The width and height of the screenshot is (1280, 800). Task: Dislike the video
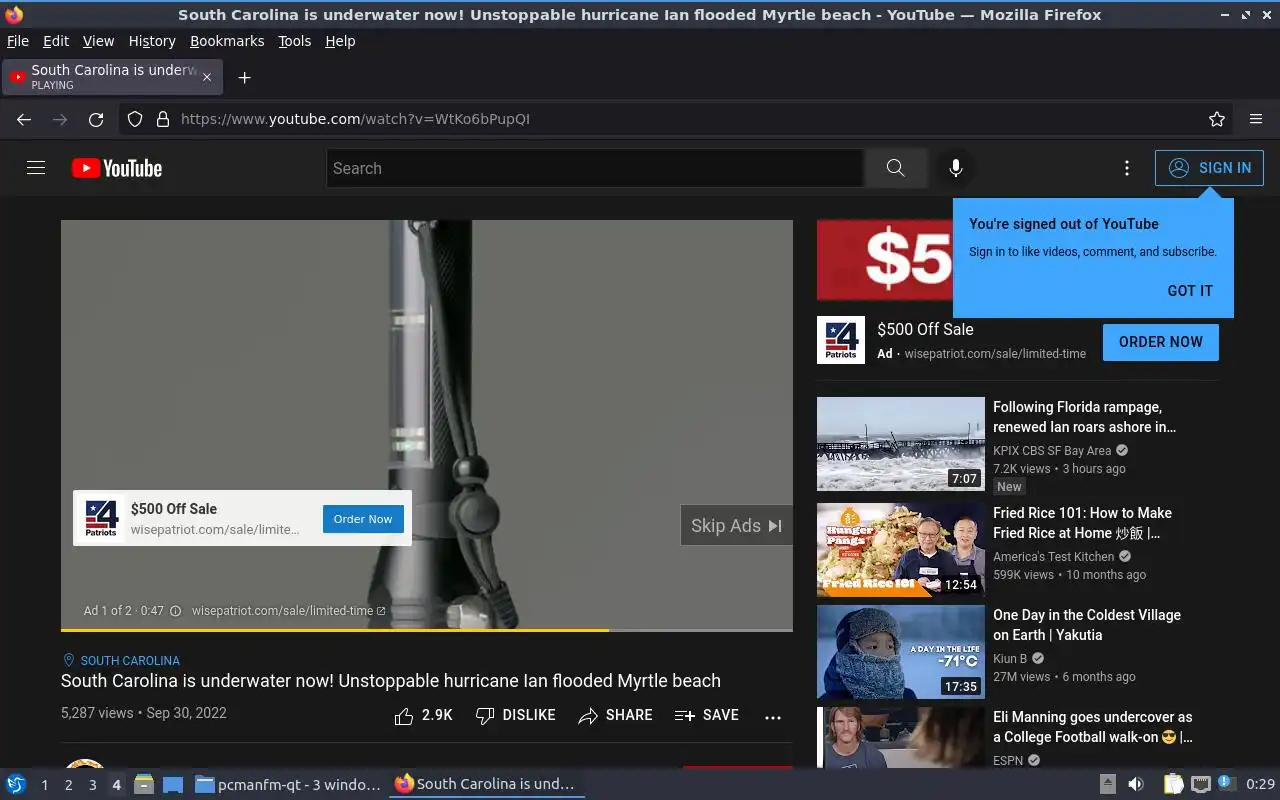tap(516, 716)
